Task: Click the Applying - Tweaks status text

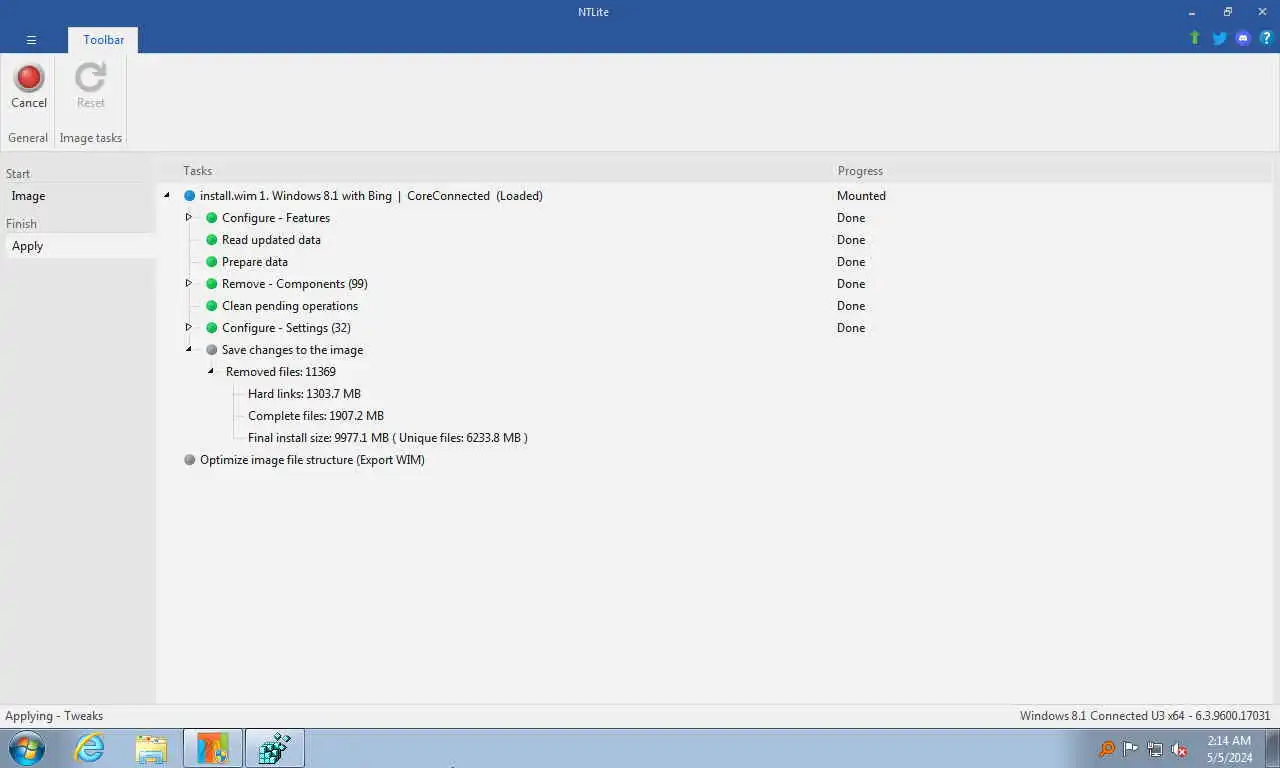Action: pos(54,716)
